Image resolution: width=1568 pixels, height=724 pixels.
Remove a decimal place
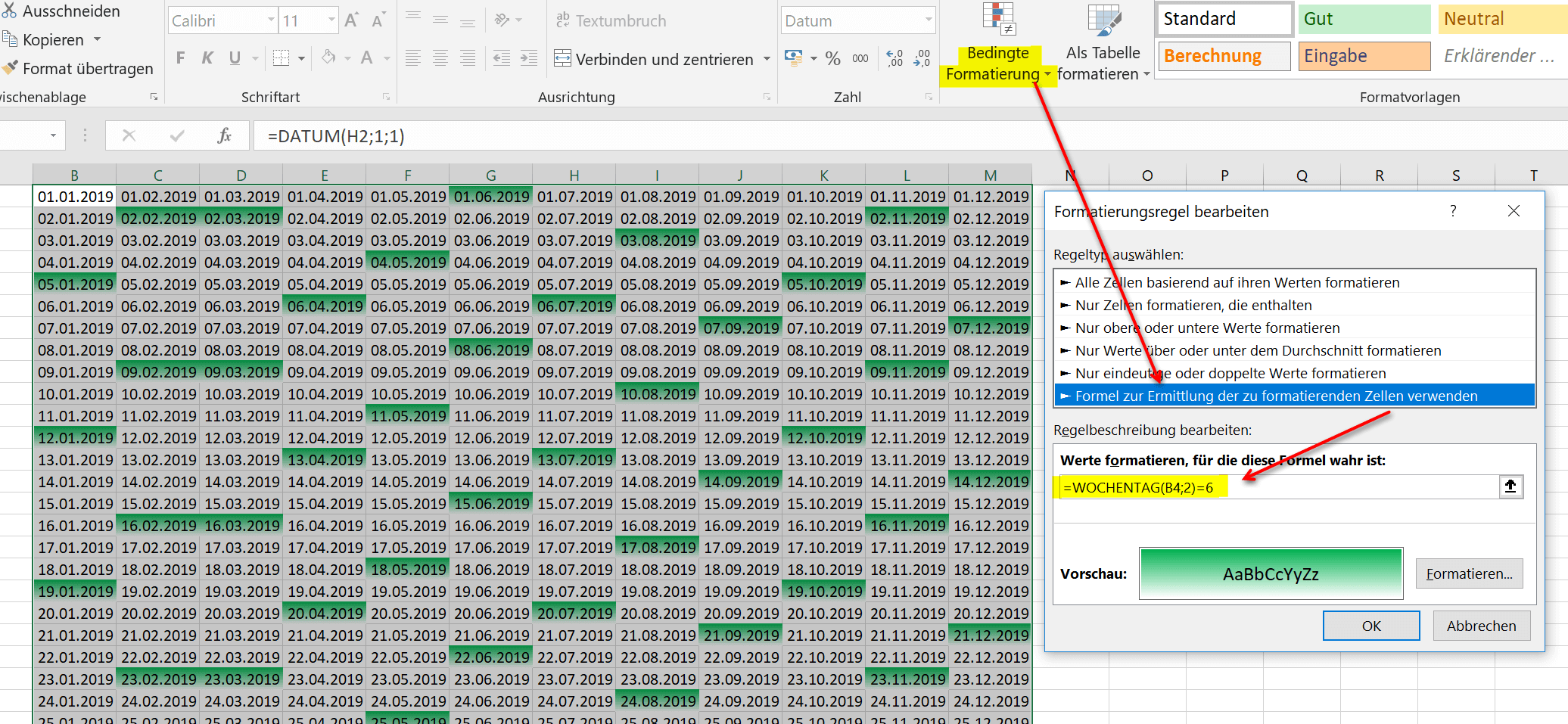922,58
